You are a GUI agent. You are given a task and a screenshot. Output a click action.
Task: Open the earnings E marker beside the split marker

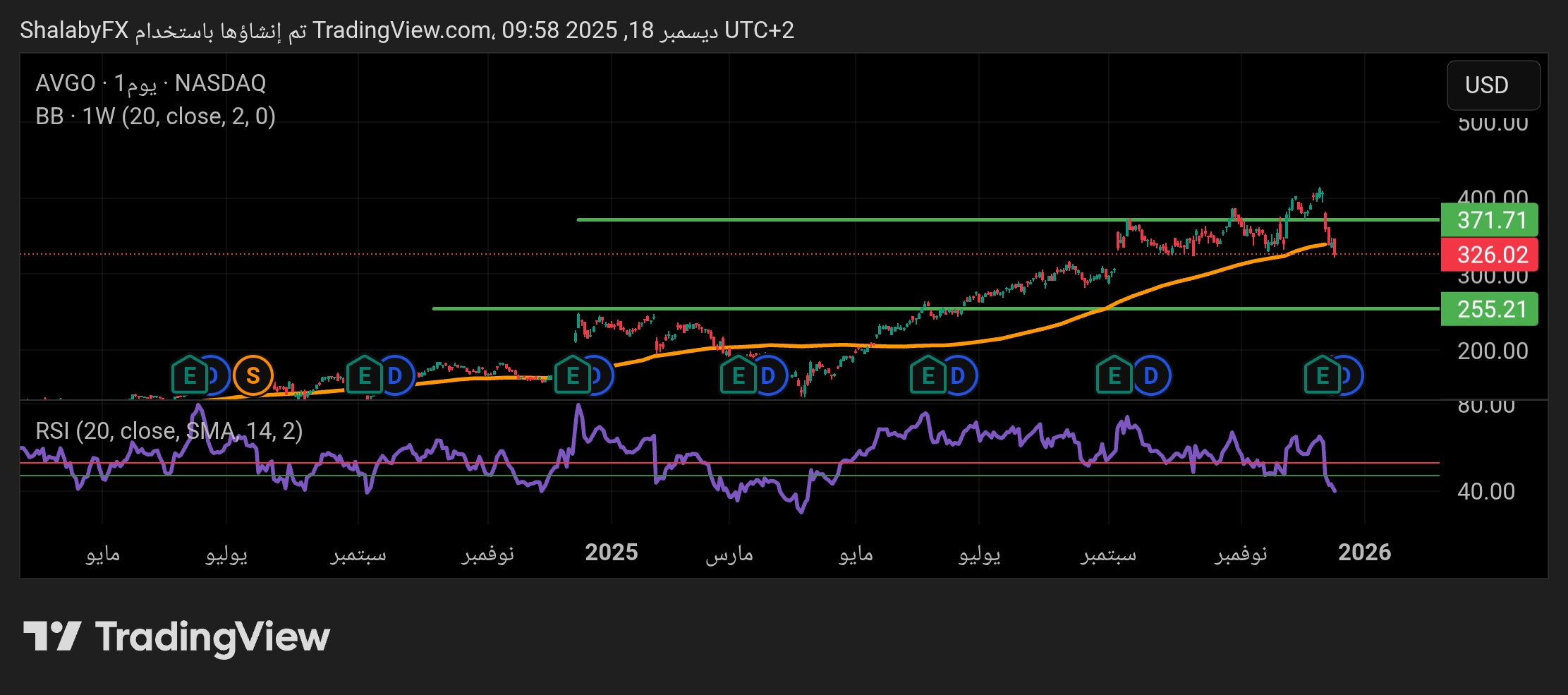(x=189, y=375)
